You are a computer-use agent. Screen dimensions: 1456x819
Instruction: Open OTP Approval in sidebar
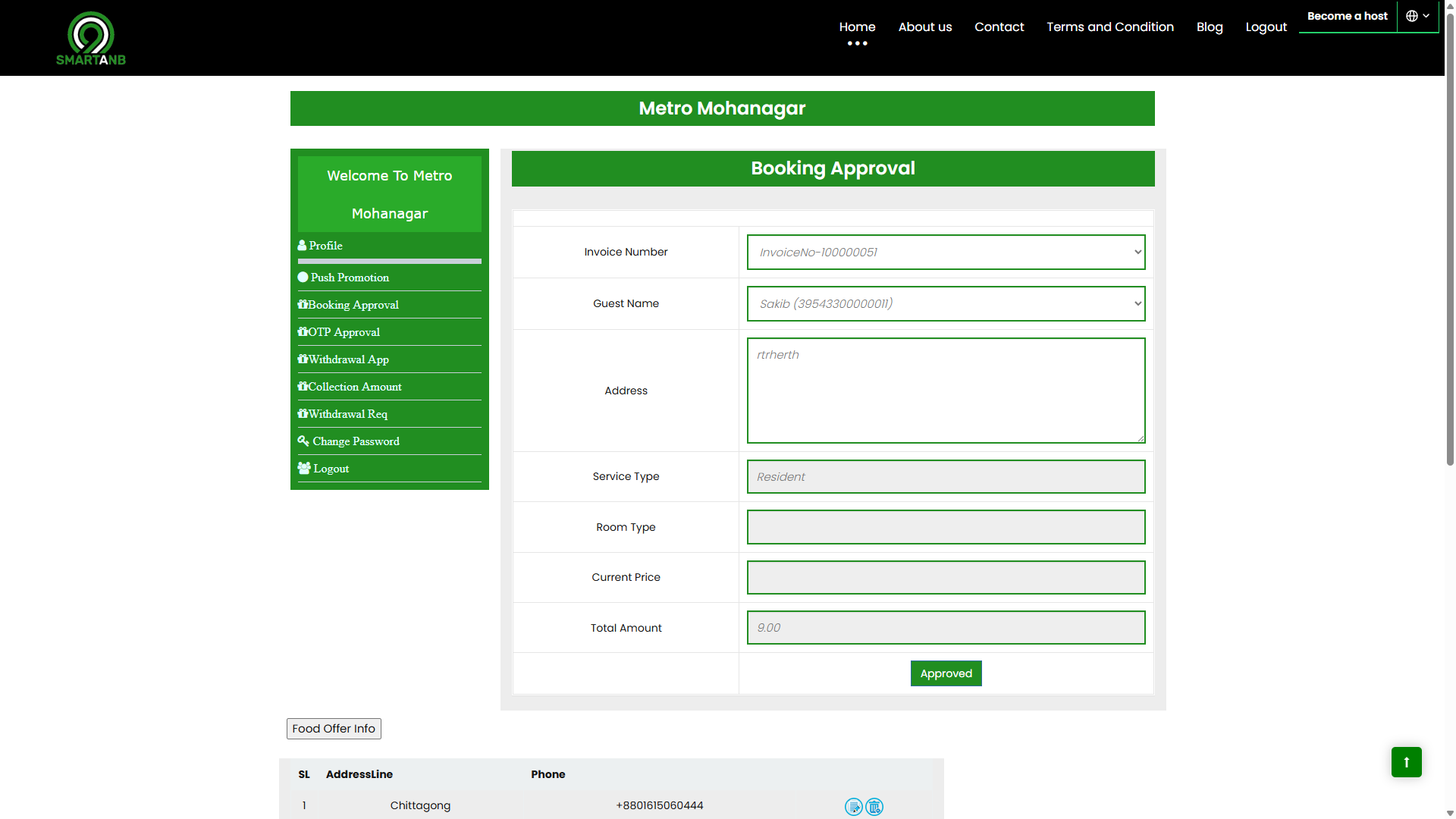pos(343,332)
